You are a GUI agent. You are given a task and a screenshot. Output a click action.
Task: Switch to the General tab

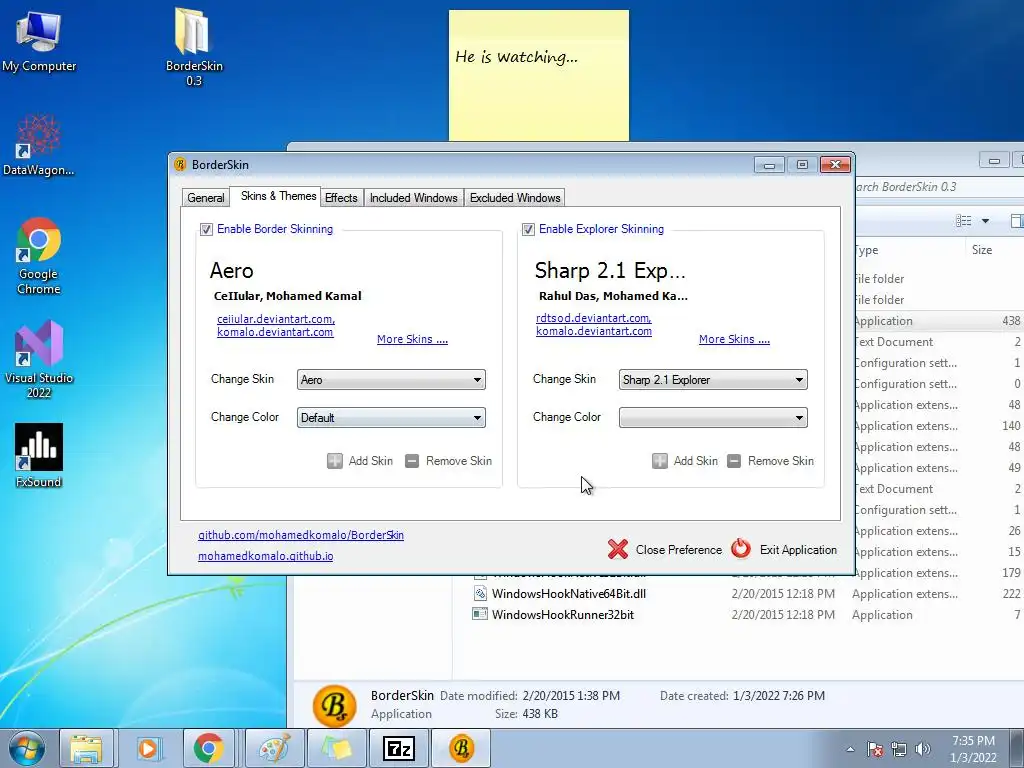point(206,198)
